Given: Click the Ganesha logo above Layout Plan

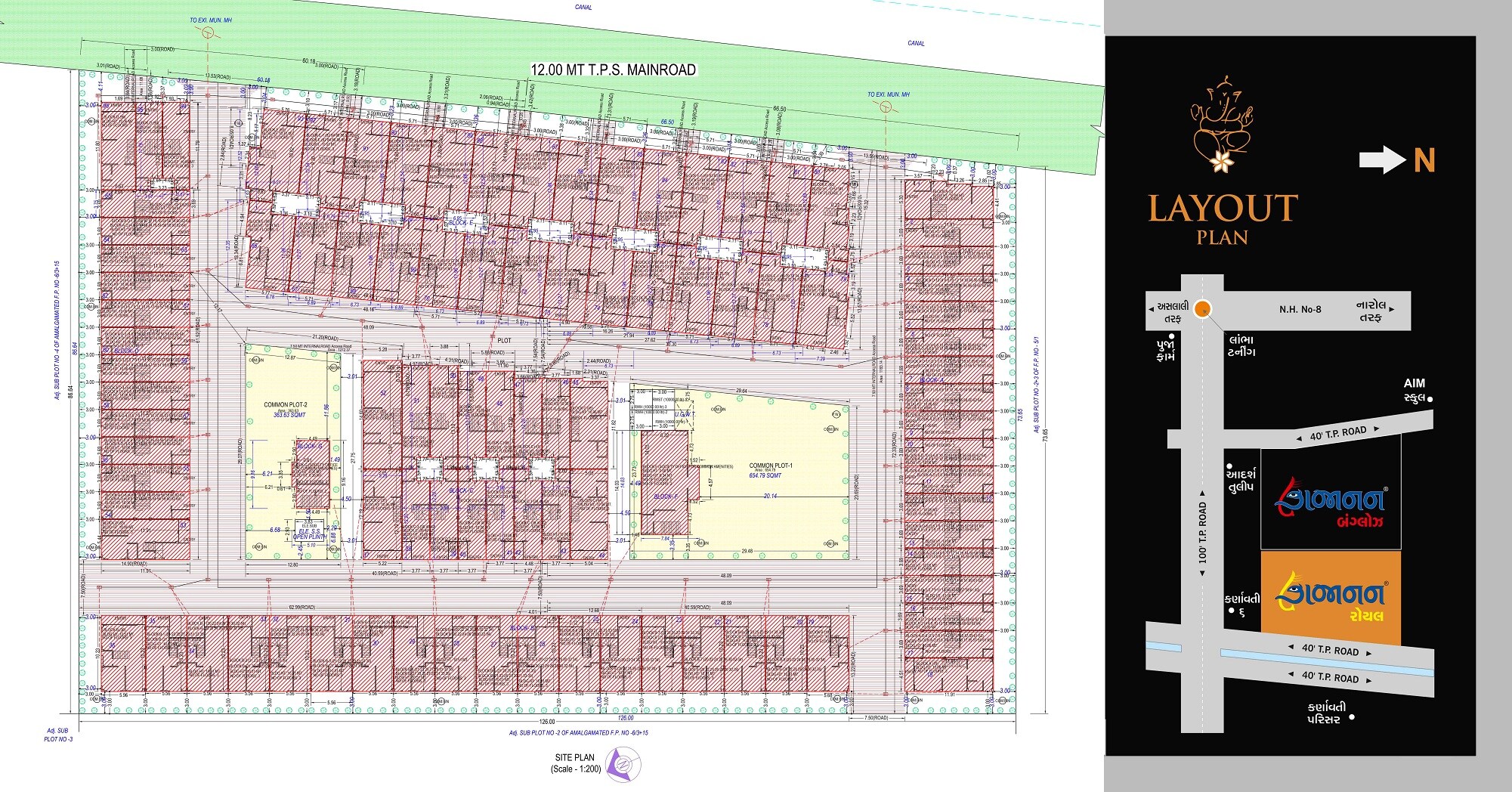Looking at the screenshot, I should (x=1222, y=124).
